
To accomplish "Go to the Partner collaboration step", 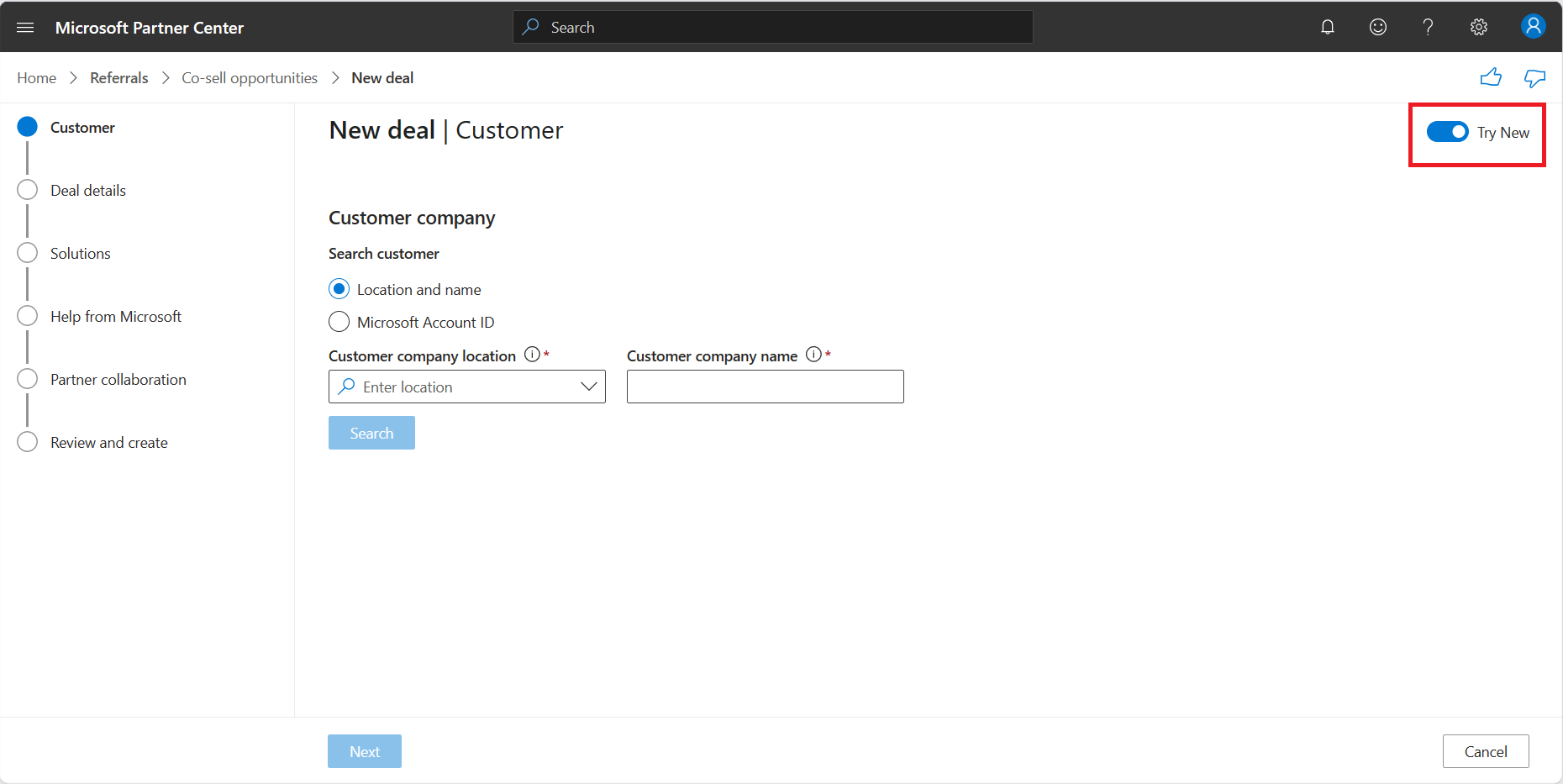I will [x=118, y=379].
